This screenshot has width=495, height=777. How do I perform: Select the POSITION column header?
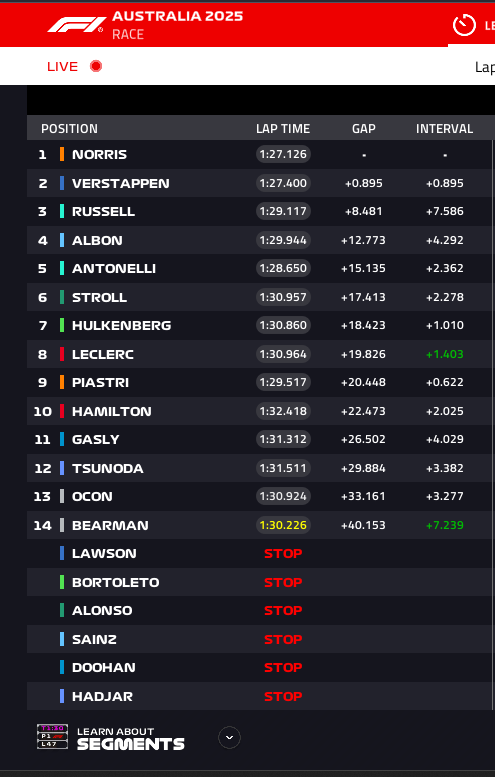[x=69, y=129]
